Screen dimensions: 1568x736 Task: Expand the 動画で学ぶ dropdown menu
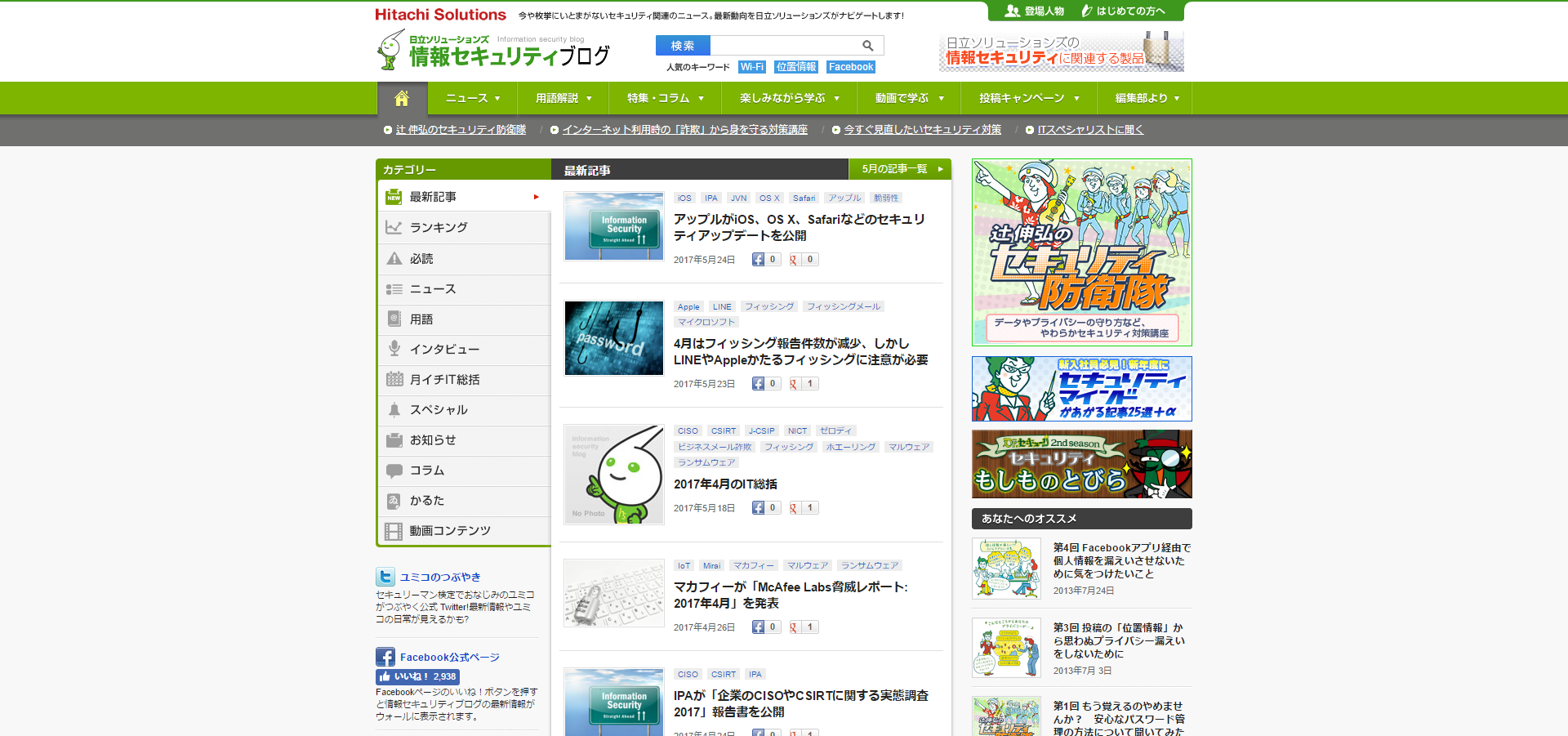pos(909,98)
